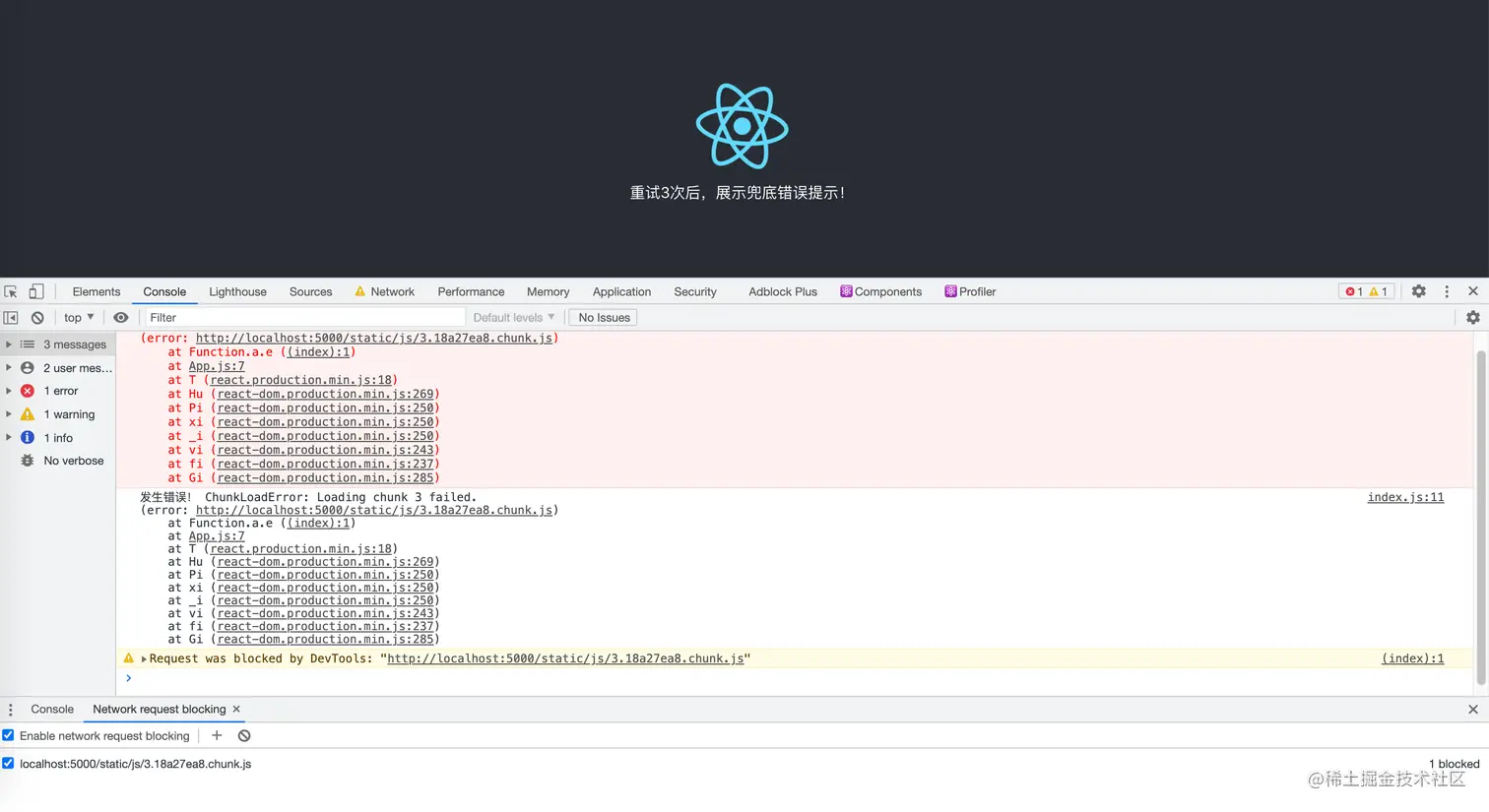Add a pattern with the plus icon
This screenshot has width=1489, height=812.
[217, 735]
